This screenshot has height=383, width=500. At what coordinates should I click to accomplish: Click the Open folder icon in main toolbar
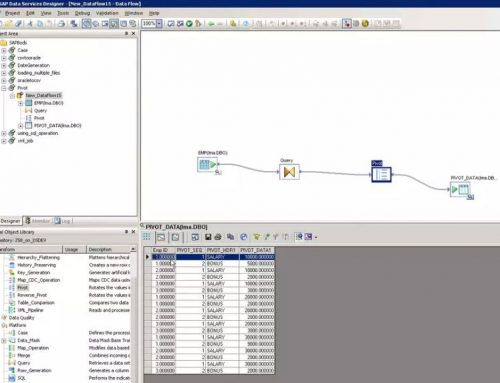[9, 24]
